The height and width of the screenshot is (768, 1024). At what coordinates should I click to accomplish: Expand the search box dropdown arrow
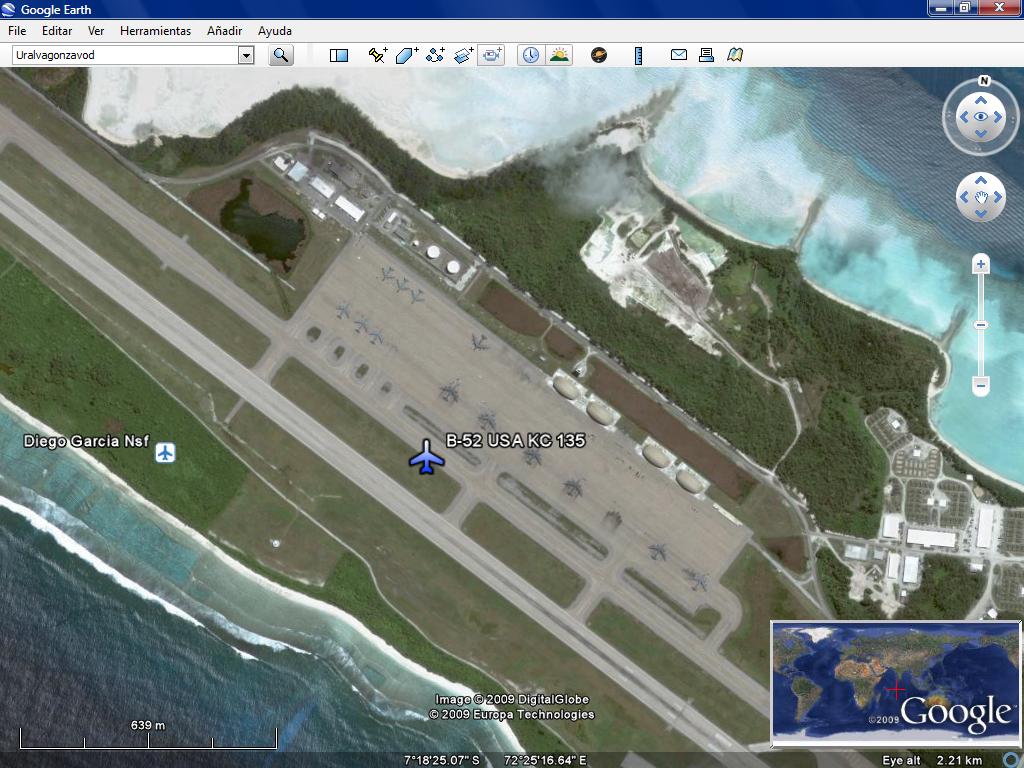pyautogui.click(x=246, y=55)
